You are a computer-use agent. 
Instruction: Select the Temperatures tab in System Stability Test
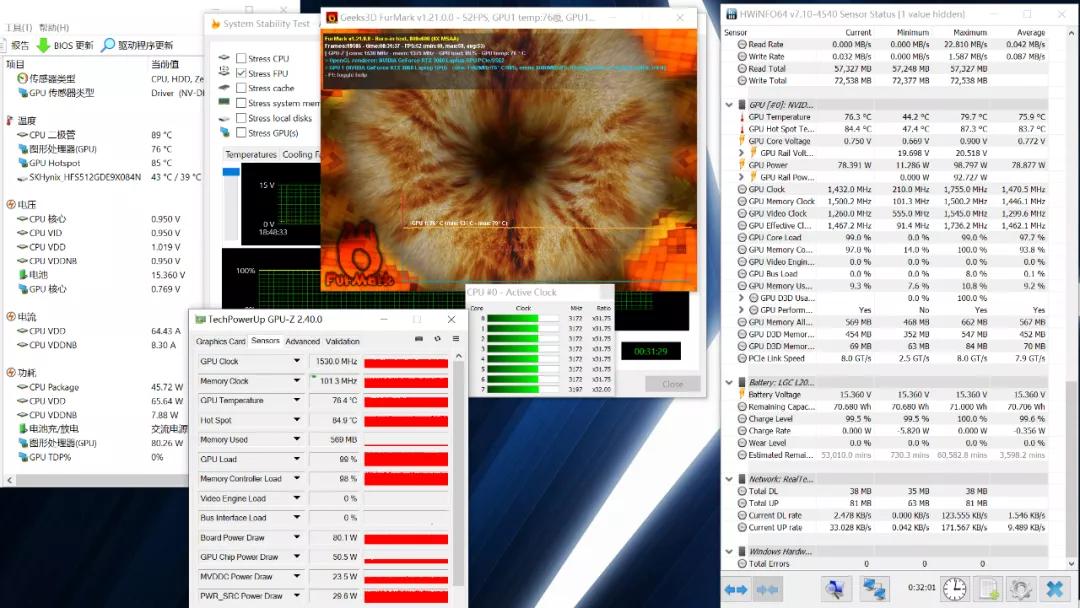pos(251,155)
